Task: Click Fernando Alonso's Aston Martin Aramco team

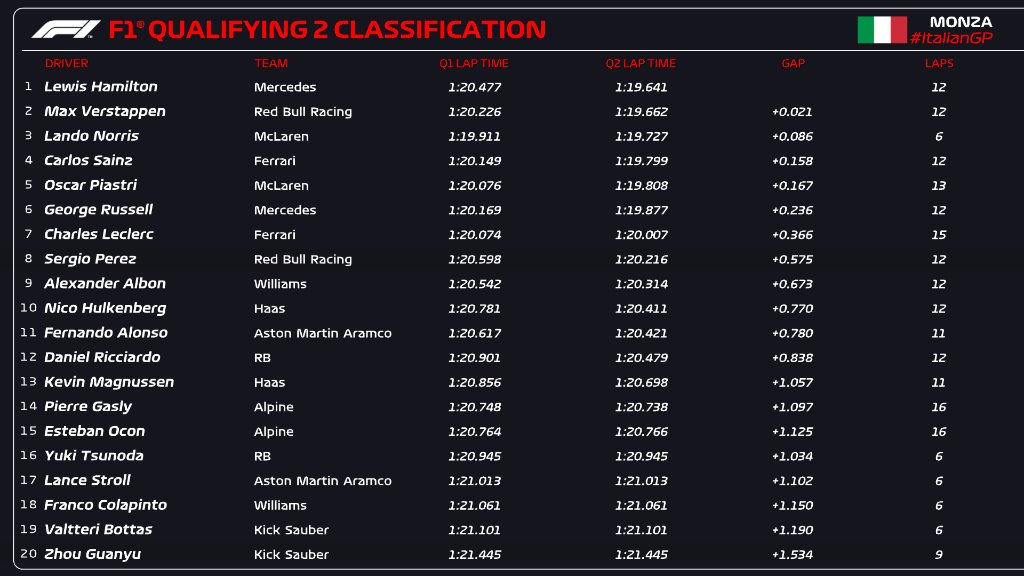Action: 323,333
